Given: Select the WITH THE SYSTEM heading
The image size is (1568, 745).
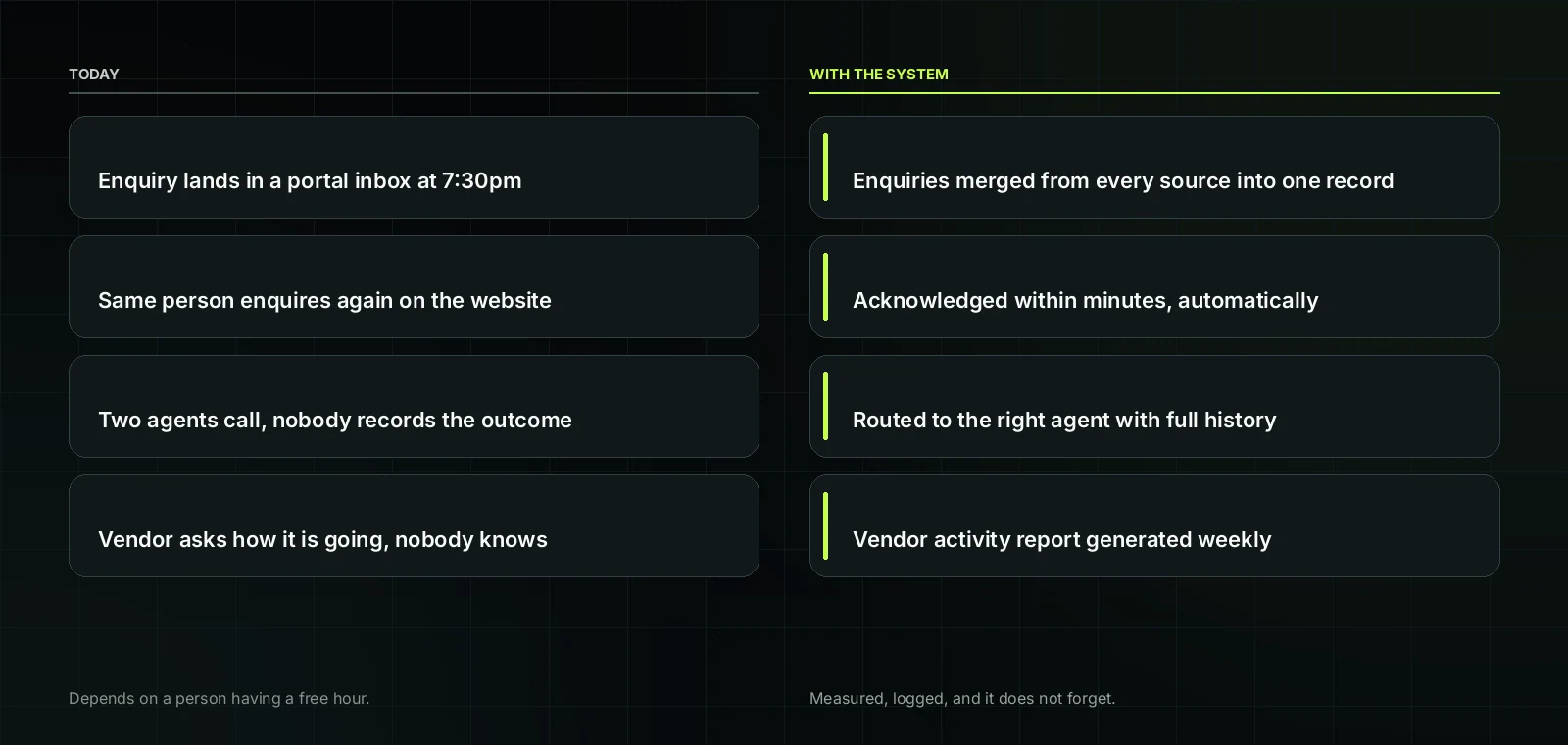Looking at the screenshot, I should 879,74.
